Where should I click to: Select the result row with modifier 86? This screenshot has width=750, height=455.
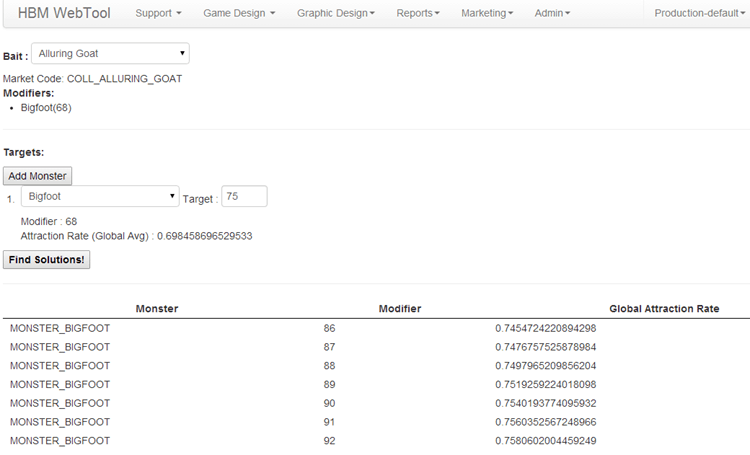330,328
